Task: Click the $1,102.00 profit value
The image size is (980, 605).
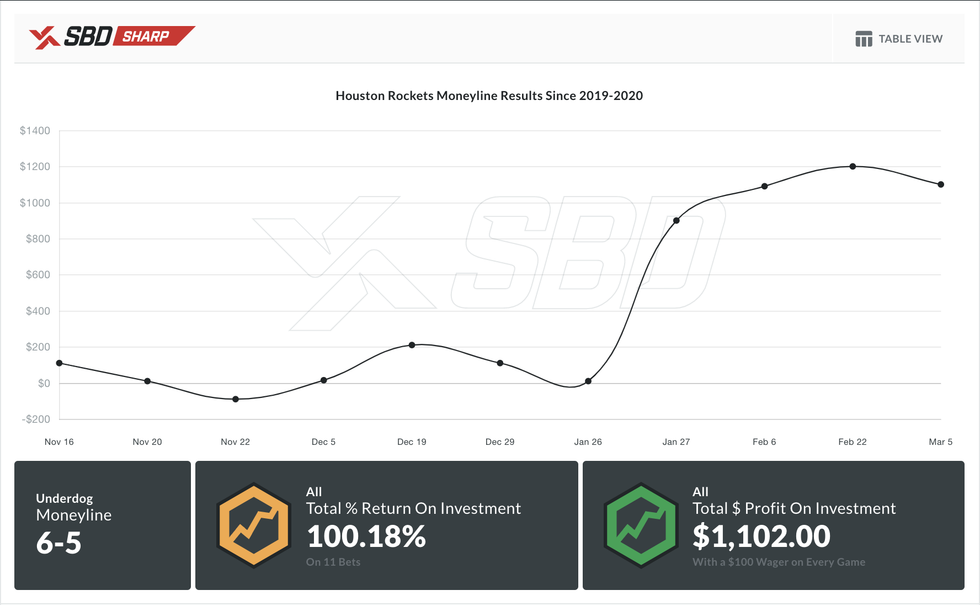Action: click(x=761, y=537)
